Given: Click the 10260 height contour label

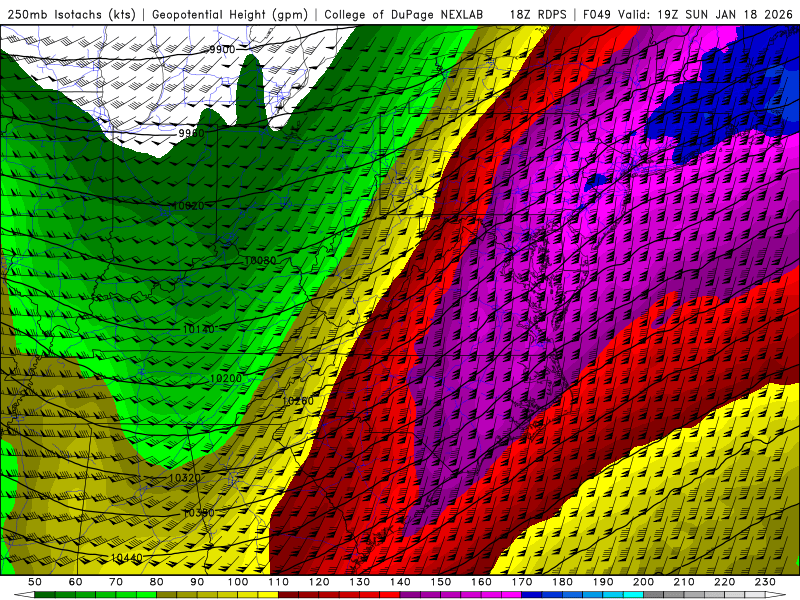Looking at the screenshot, I should (x=298, y=401).
